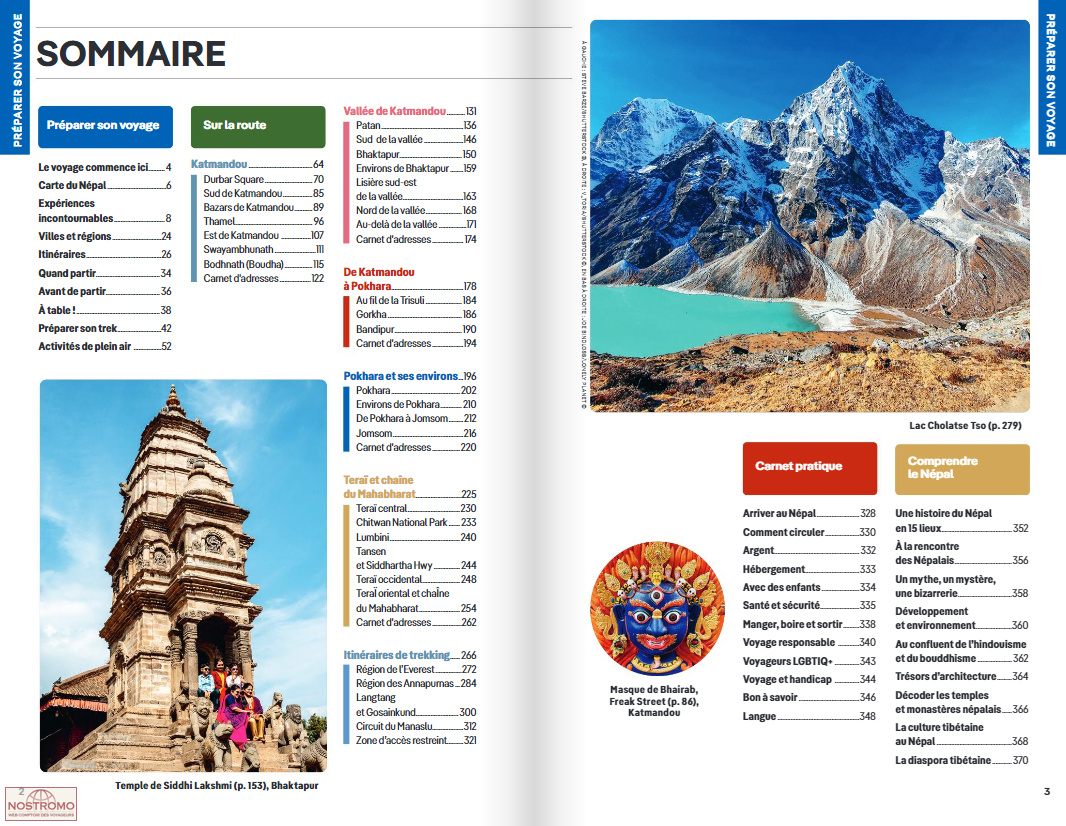Select the 'Swayambhunath' entry
The height and width of the screenshot is (826, 1066).
(264, 249)
